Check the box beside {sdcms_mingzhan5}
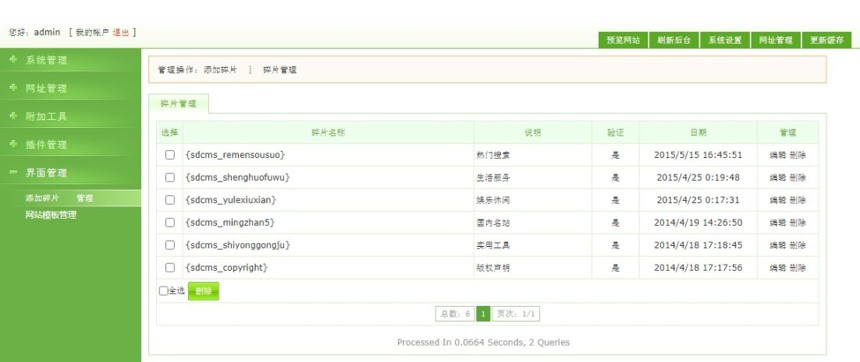This screenshot has height=362, width=860. 170,223
